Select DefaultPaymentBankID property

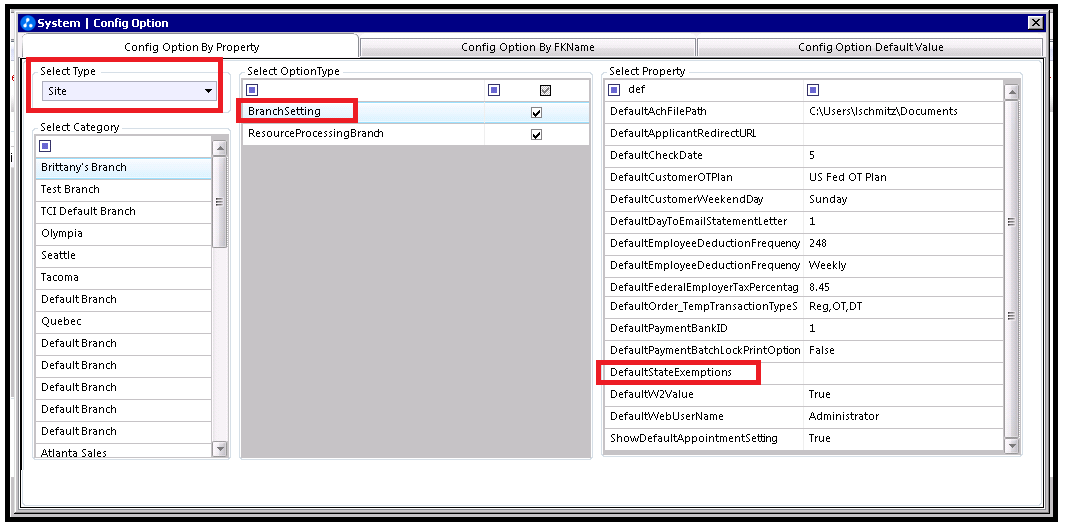pos(704,328)
